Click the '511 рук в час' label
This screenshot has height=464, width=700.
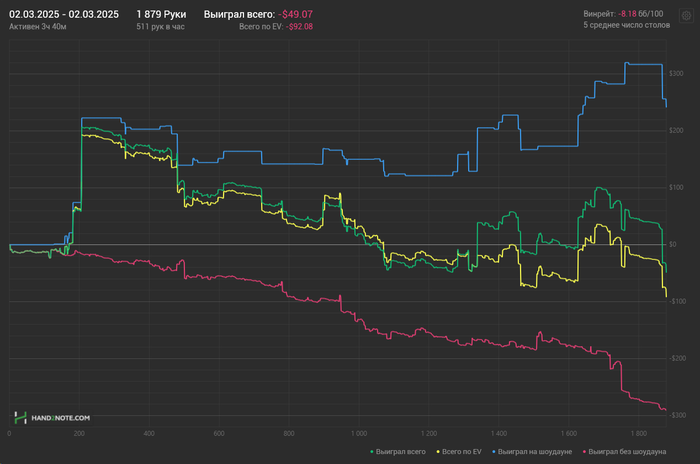click(160, 27)
